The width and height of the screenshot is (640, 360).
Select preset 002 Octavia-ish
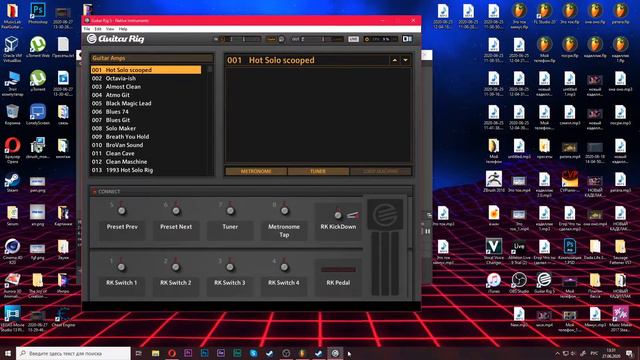point(146,78)
